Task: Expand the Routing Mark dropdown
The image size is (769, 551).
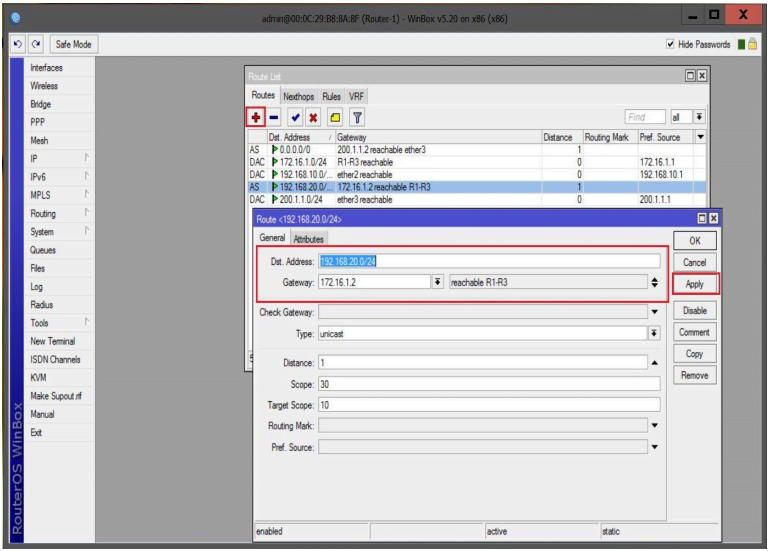Action: coord(654,426)
